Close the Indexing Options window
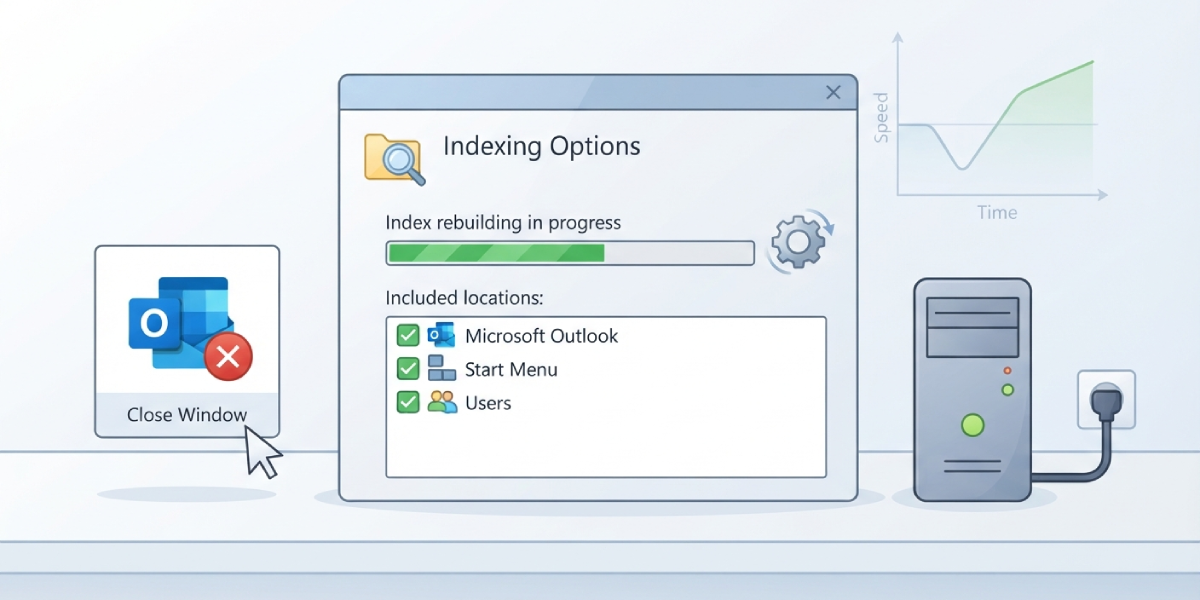This screenshot has height=600, width=1200. pyautogui.click(x=833, y=92)
